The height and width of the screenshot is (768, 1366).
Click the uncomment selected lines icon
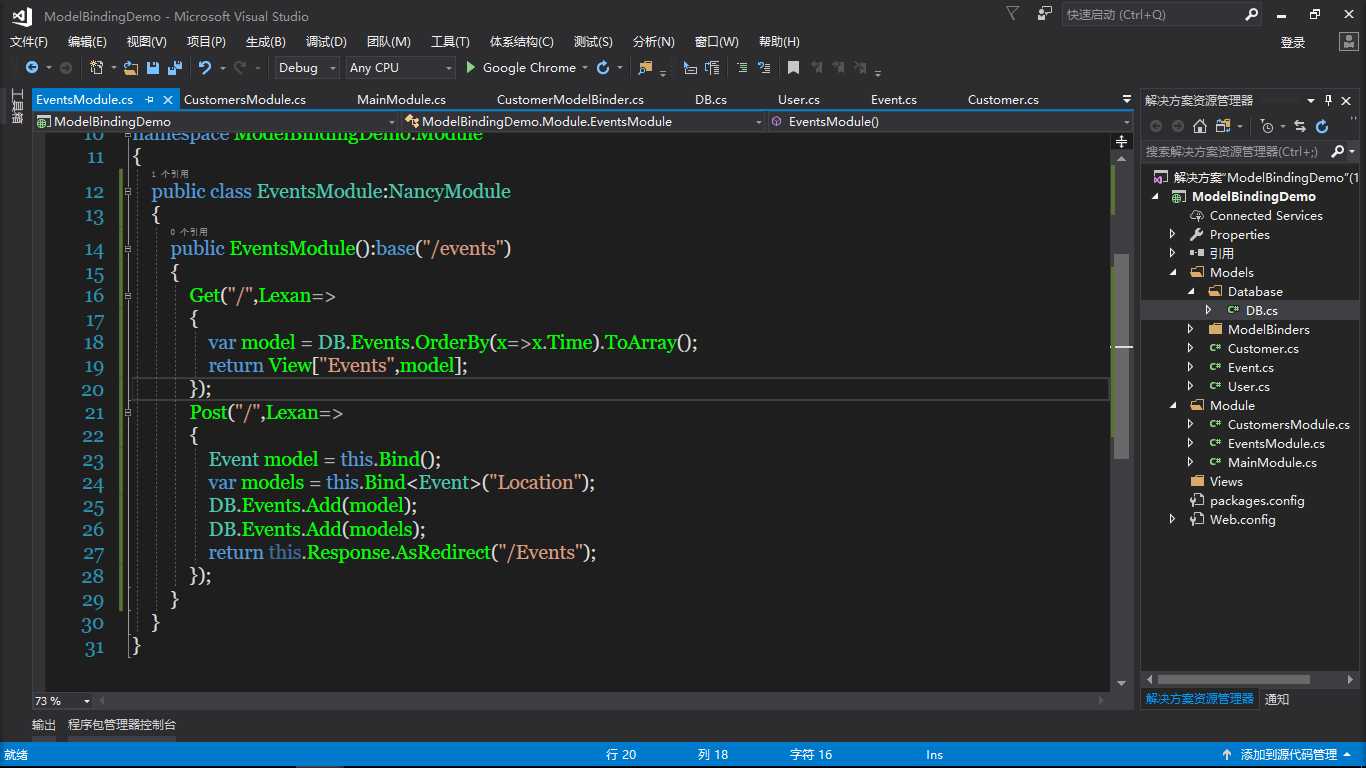764,68
